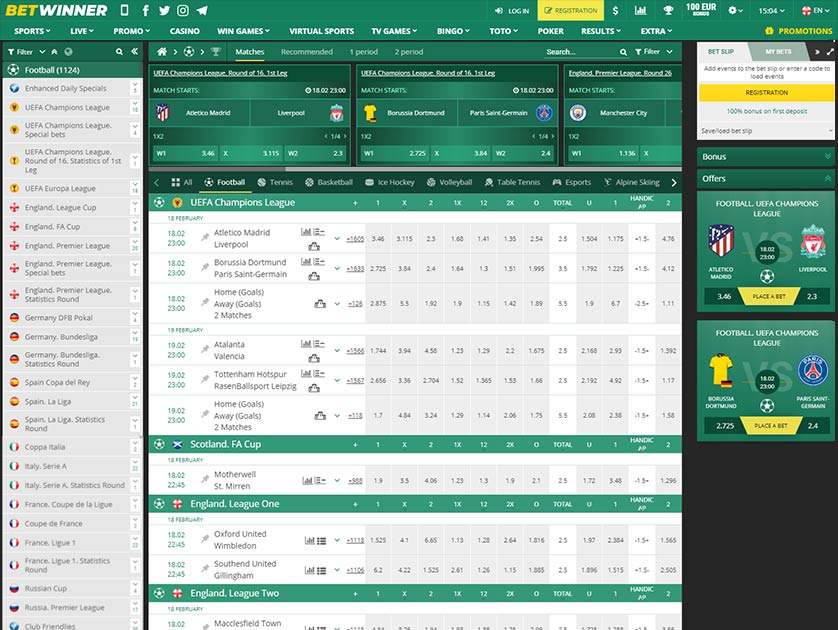Open the Telegram icon in header
The height and width of the screenshot is (630, 838).
click(x=202, y=10)
